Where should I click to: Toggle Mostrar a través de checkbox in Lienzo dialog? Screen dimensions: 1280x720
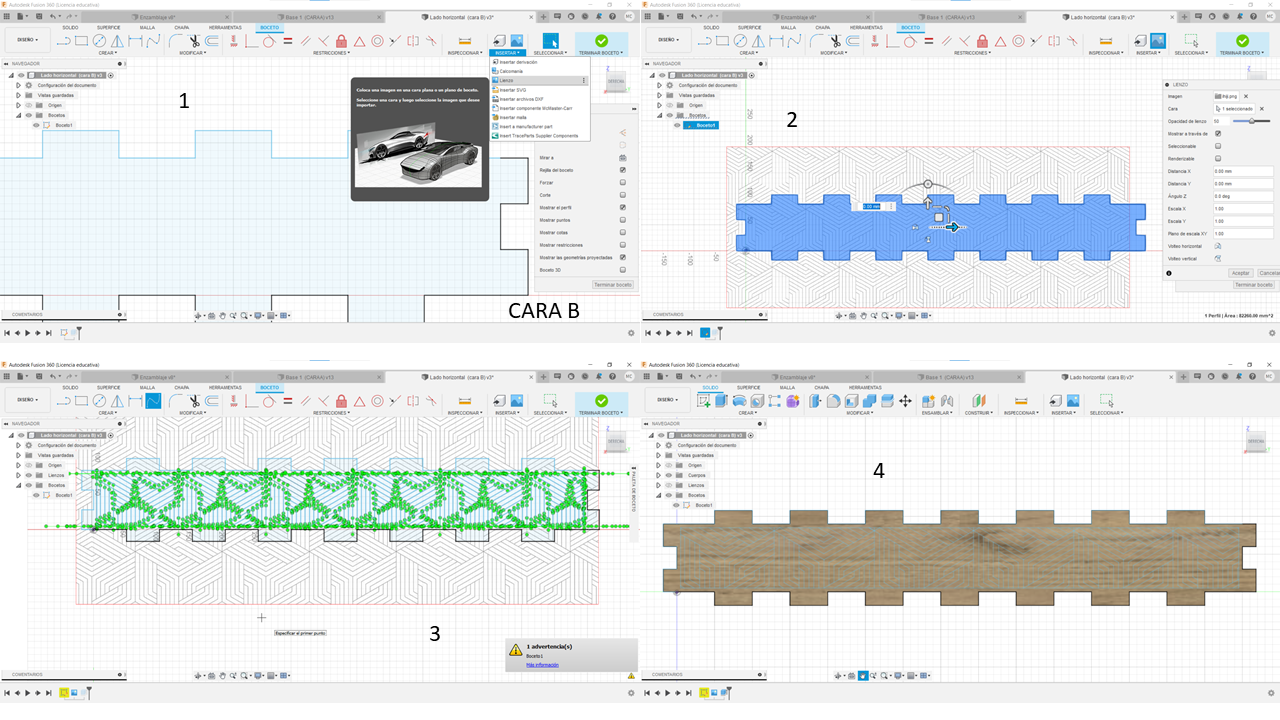1218,133
